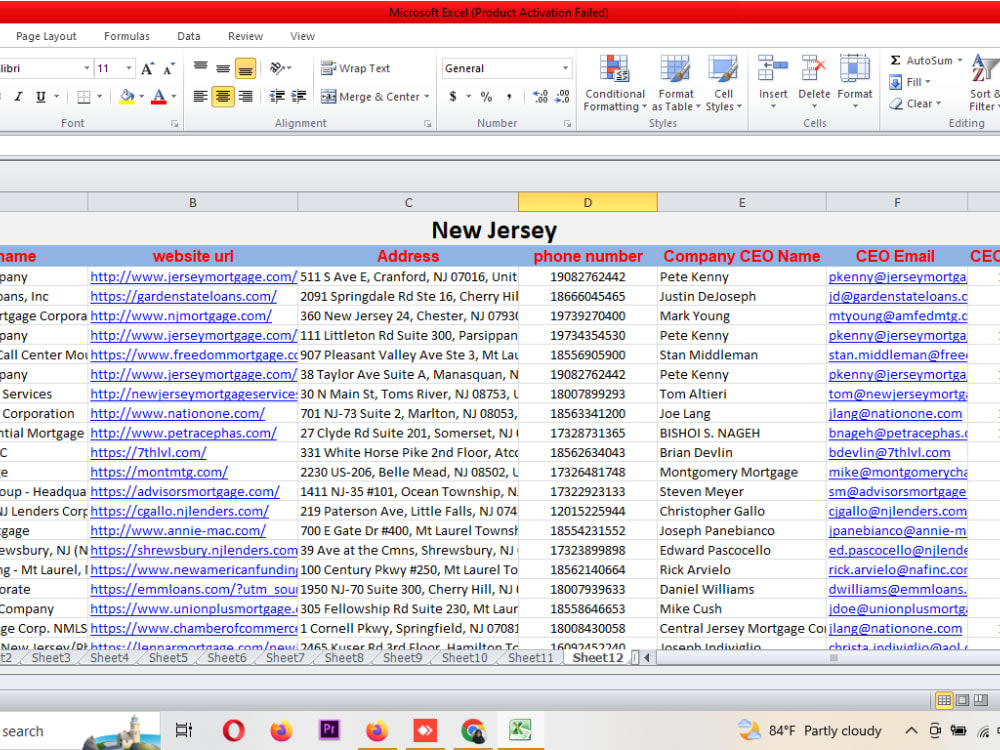The height and width of the screenshot is (750, 1000).
Task: Switch to Normal view in status bar
Action: click(x=944, y=700)
